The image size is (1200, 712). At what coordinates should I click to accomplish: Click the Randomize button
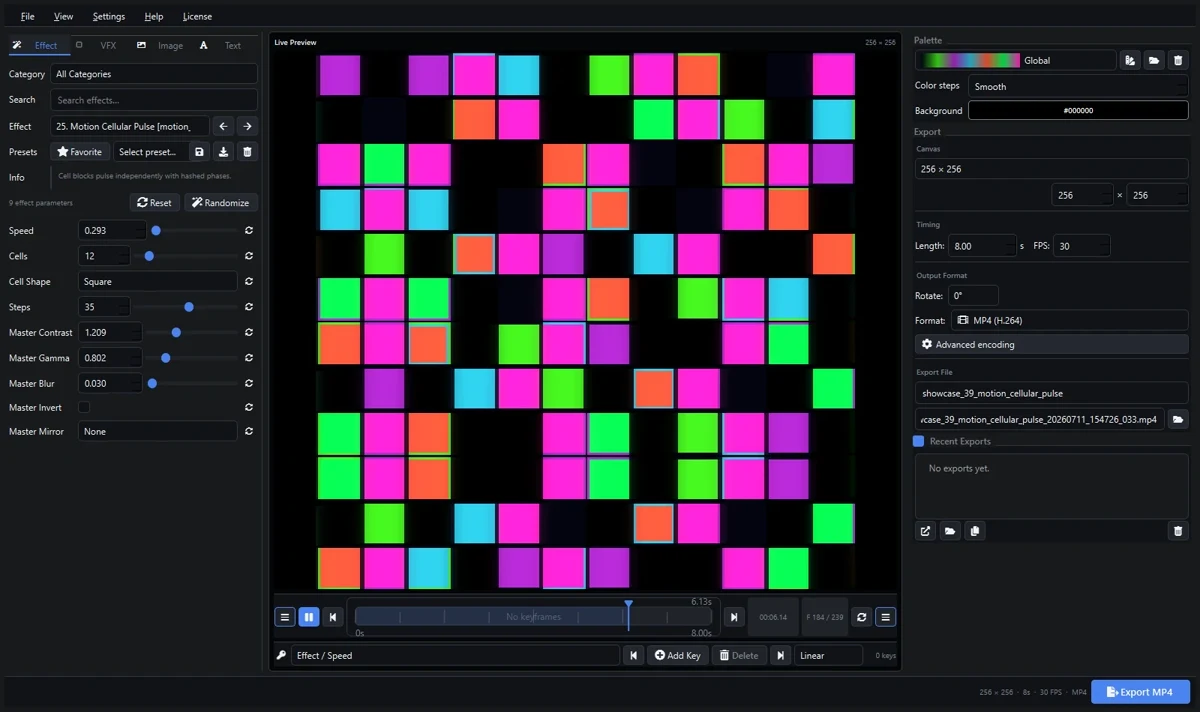pyautogui.click(x=221, y=202)
